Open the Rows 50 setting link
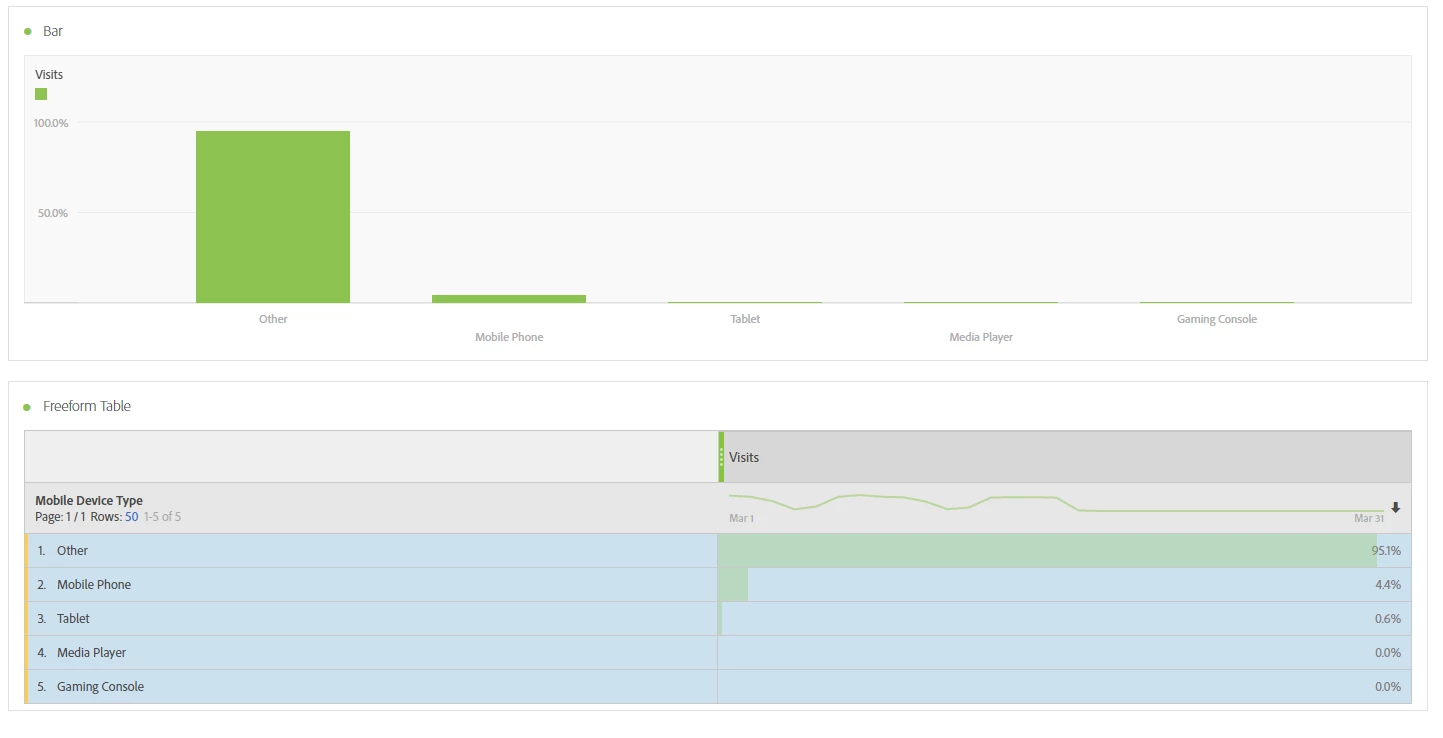The image size is (1443, 738). pyautogui.click(x=131, y=517)
